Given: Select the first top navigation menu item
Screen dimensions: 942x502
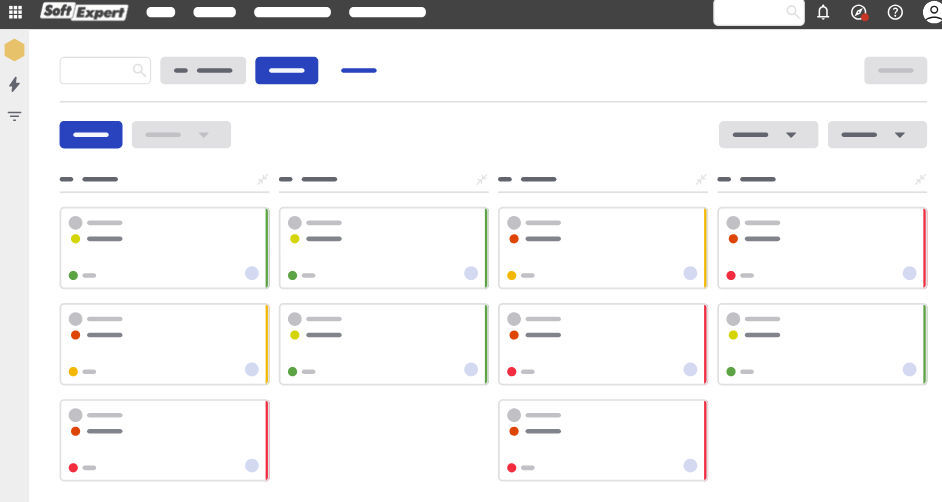Looking at the screenshot, I should pyautogui.click(x=160, y=13).
